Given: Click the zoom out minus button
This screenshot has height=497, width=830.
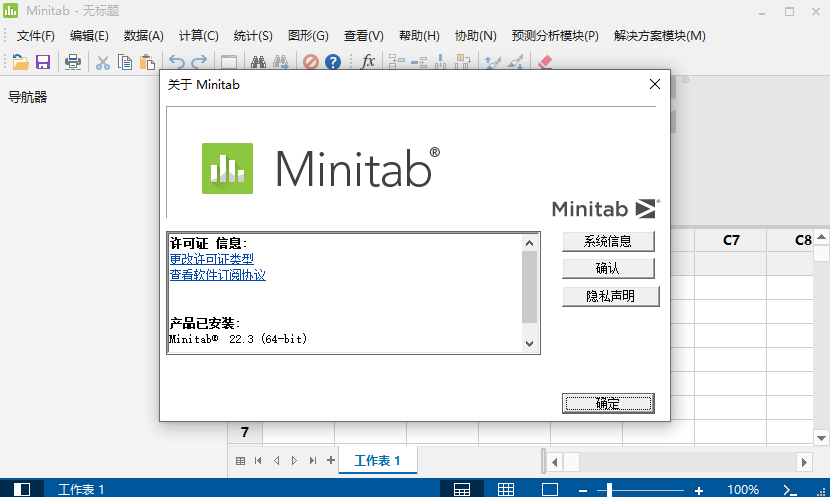Looking at the screenshot, I should (x=582, y=491).
